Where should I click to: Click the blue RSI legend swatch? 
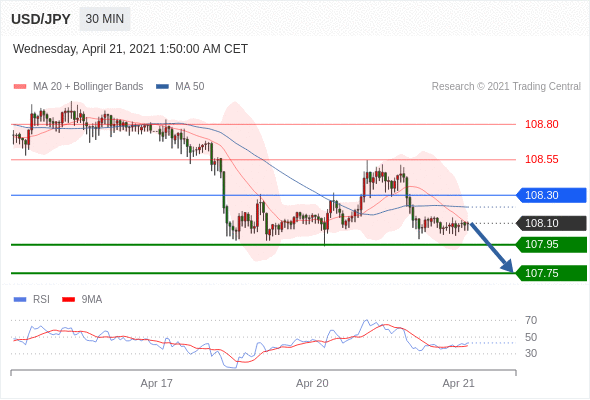[20, 300]
